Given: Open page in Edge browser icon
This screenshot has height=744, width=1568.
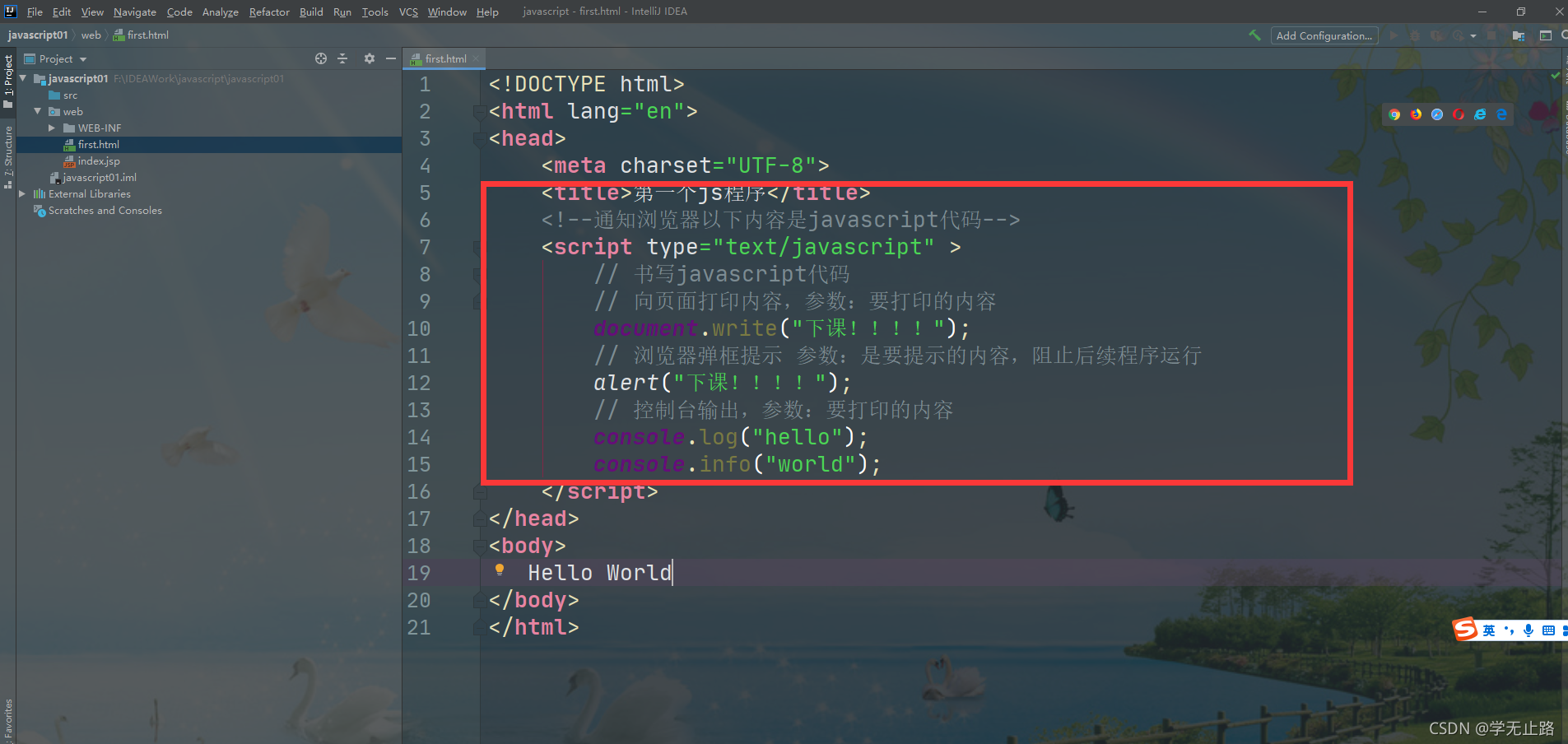Looking at the screenshot, I should point(1501,114).
